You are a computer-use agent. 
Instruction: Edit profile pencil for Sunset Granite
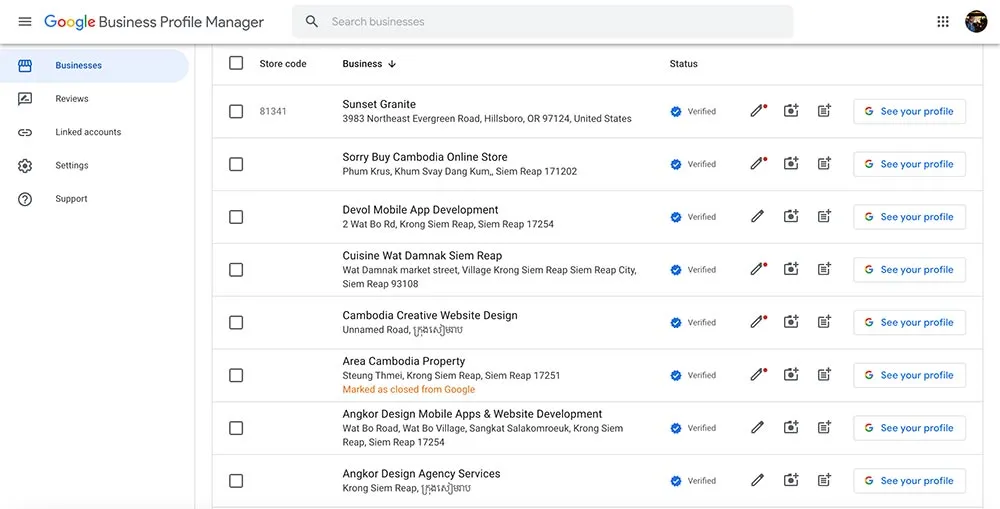758,111
